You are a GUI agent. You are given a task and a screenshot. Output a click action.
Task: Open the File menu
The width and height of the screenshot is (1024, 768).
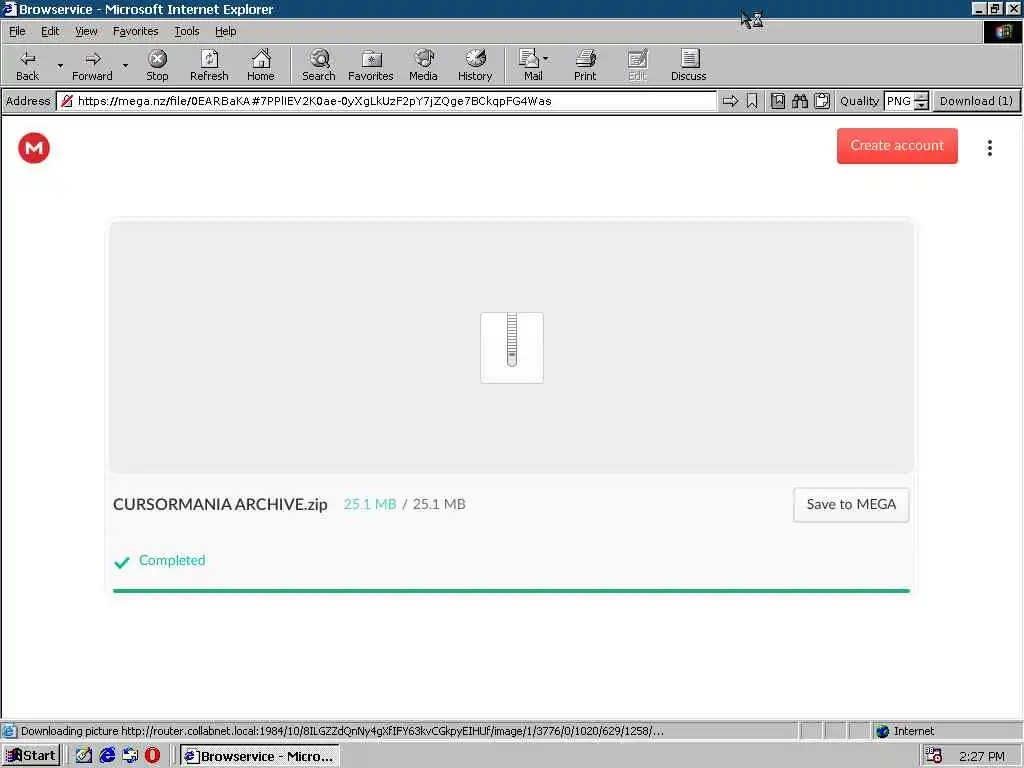[x=17, y=31]
